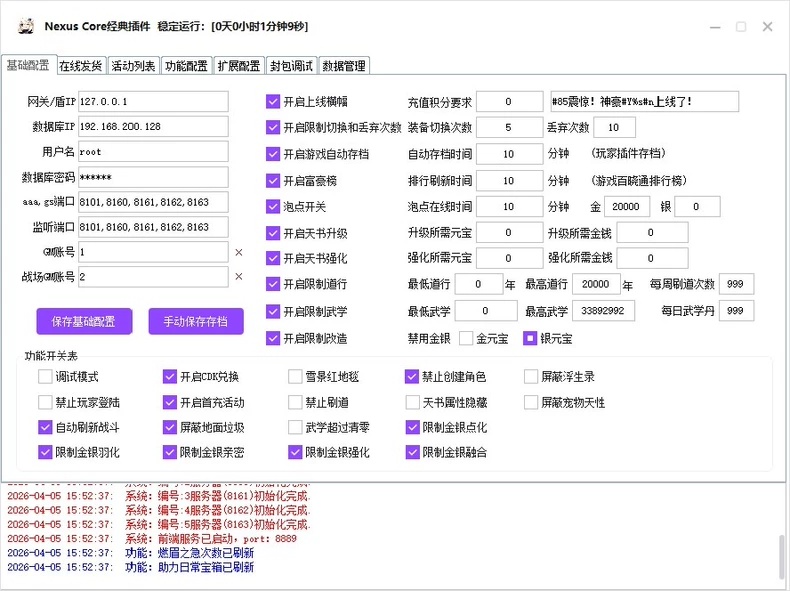
Task: Clear the GM账号 field with its X icon
Action: point(239,252)
